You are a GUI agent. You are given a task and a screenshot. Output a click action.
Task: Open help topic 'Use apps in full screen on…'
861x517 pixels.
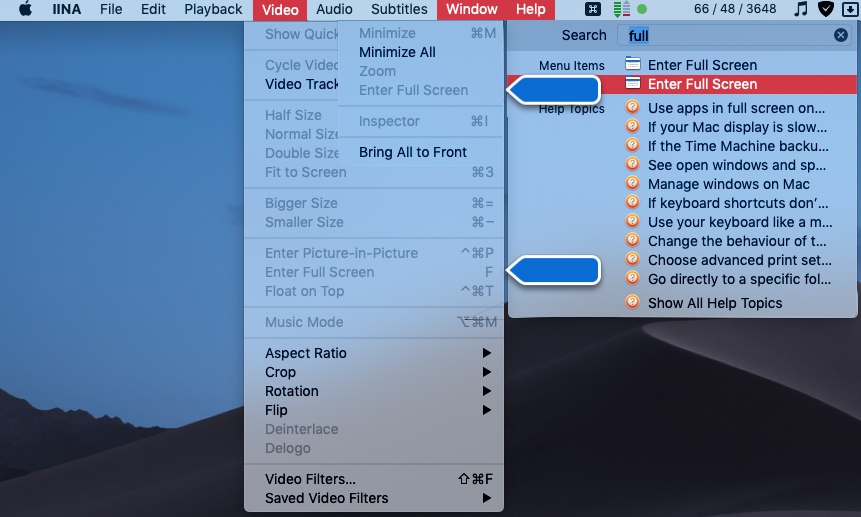pos(736,108)
